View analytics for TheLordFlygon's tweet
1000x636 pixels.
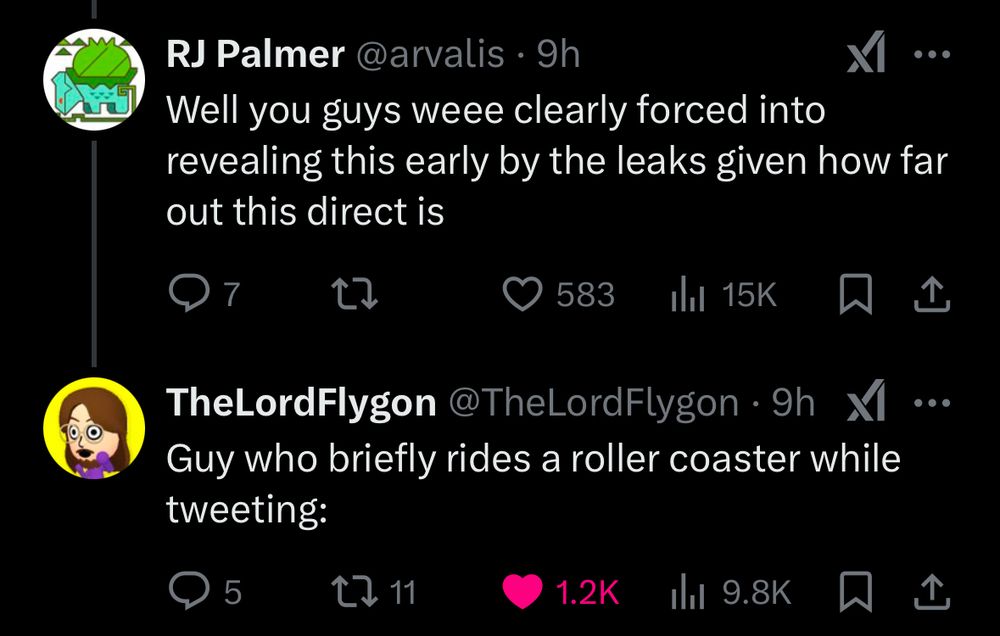click(x=684, y=592)
